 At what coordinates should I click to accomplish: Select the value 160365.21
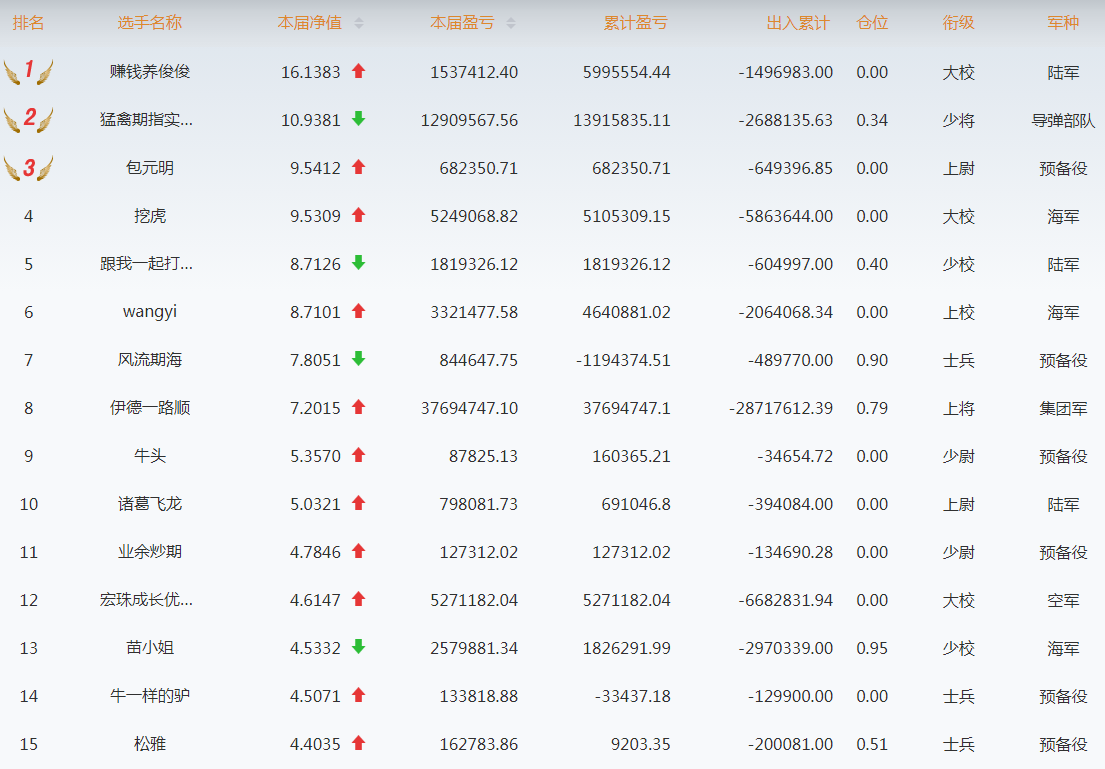631,456
